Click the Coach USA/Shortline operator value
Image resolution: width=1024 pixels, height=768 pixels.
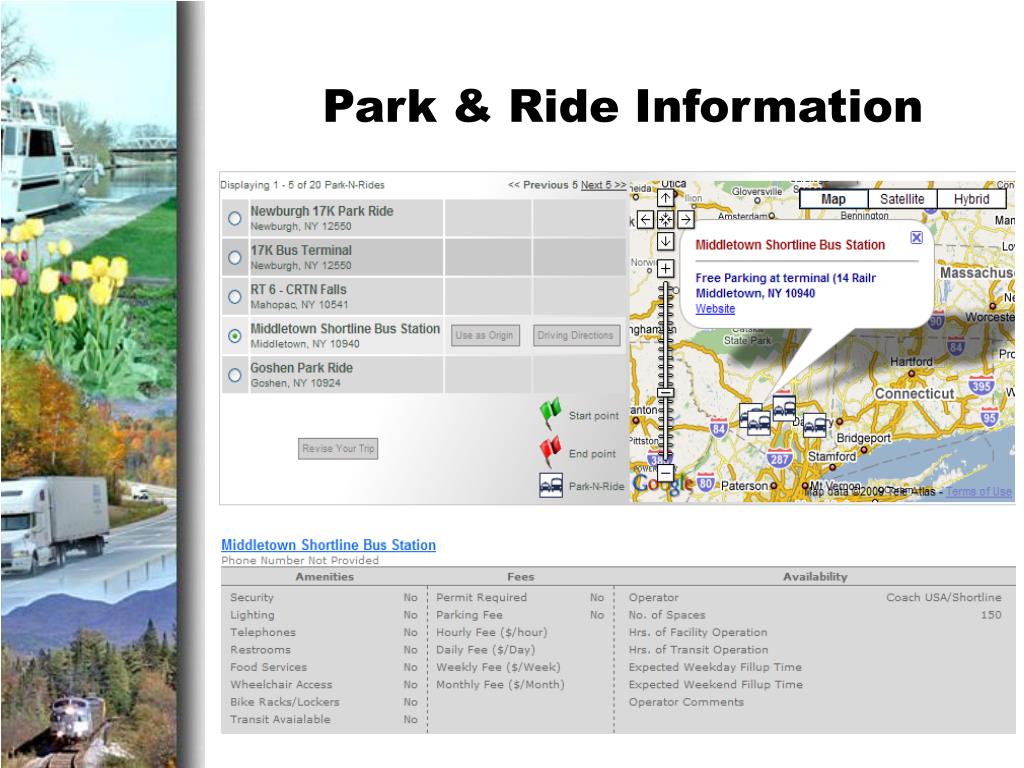click(x=944, y=597)
